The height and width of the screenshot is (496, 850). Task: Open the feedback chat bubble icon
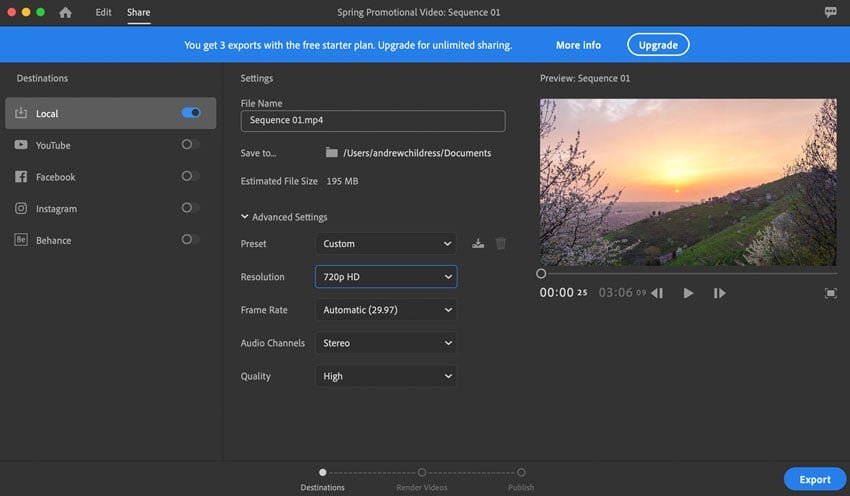[x=830, y=12]
